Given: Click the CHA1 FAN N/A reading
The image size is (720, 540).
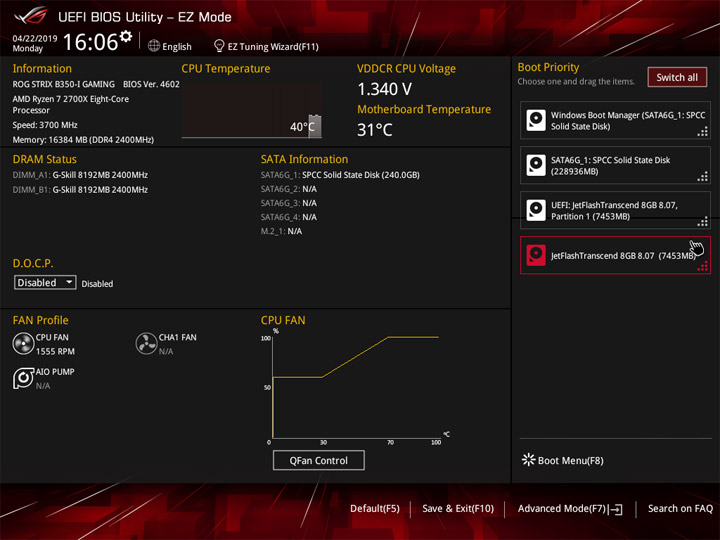Looking at the screenshot, I should point(166,351).
